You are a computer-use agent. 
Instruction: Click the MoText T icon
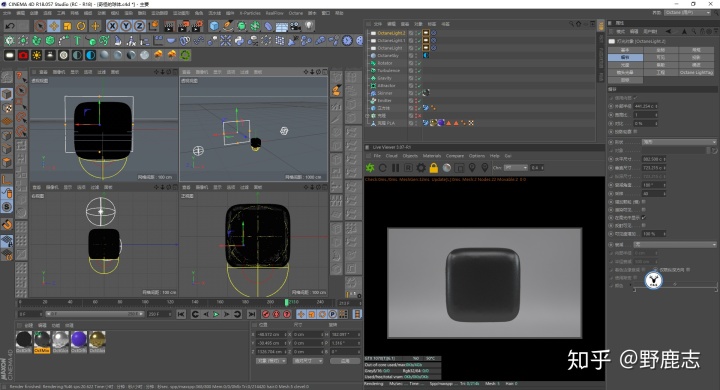[77, 41]
